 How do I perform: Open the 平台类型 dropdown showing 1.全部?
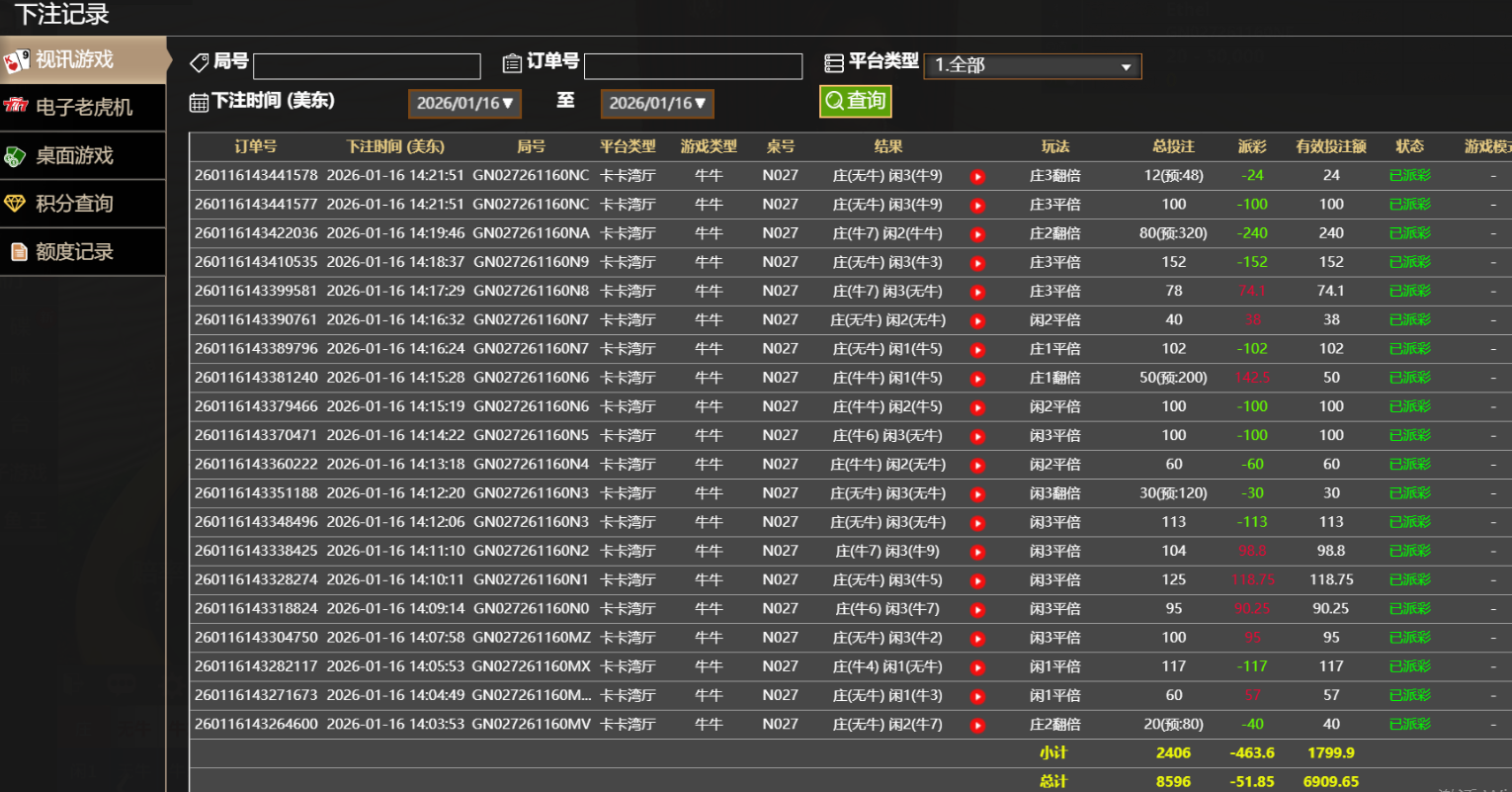(x=1032, y=66)
